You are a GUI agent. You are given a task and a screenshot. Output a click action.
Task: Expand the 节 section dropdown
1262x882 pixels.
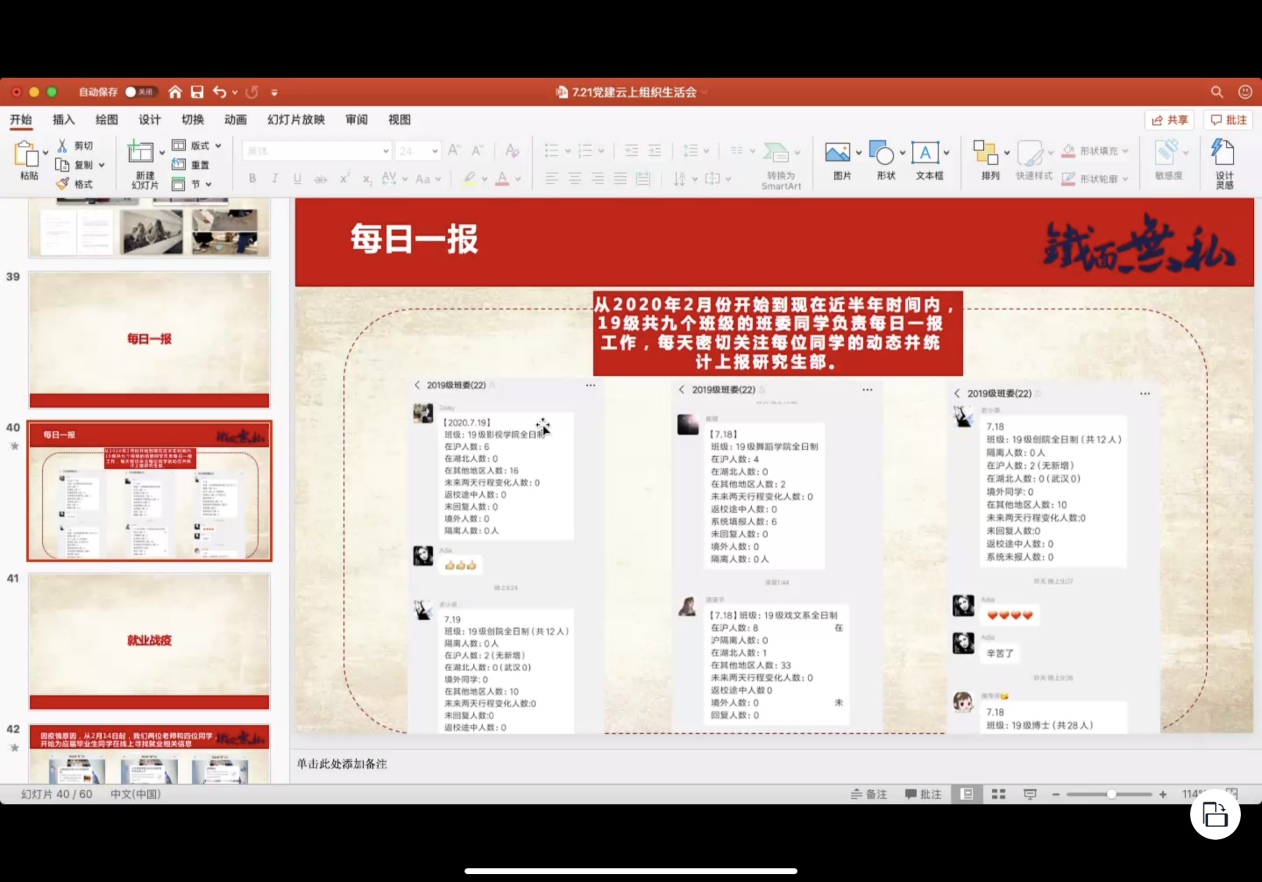tap(209, 184)
